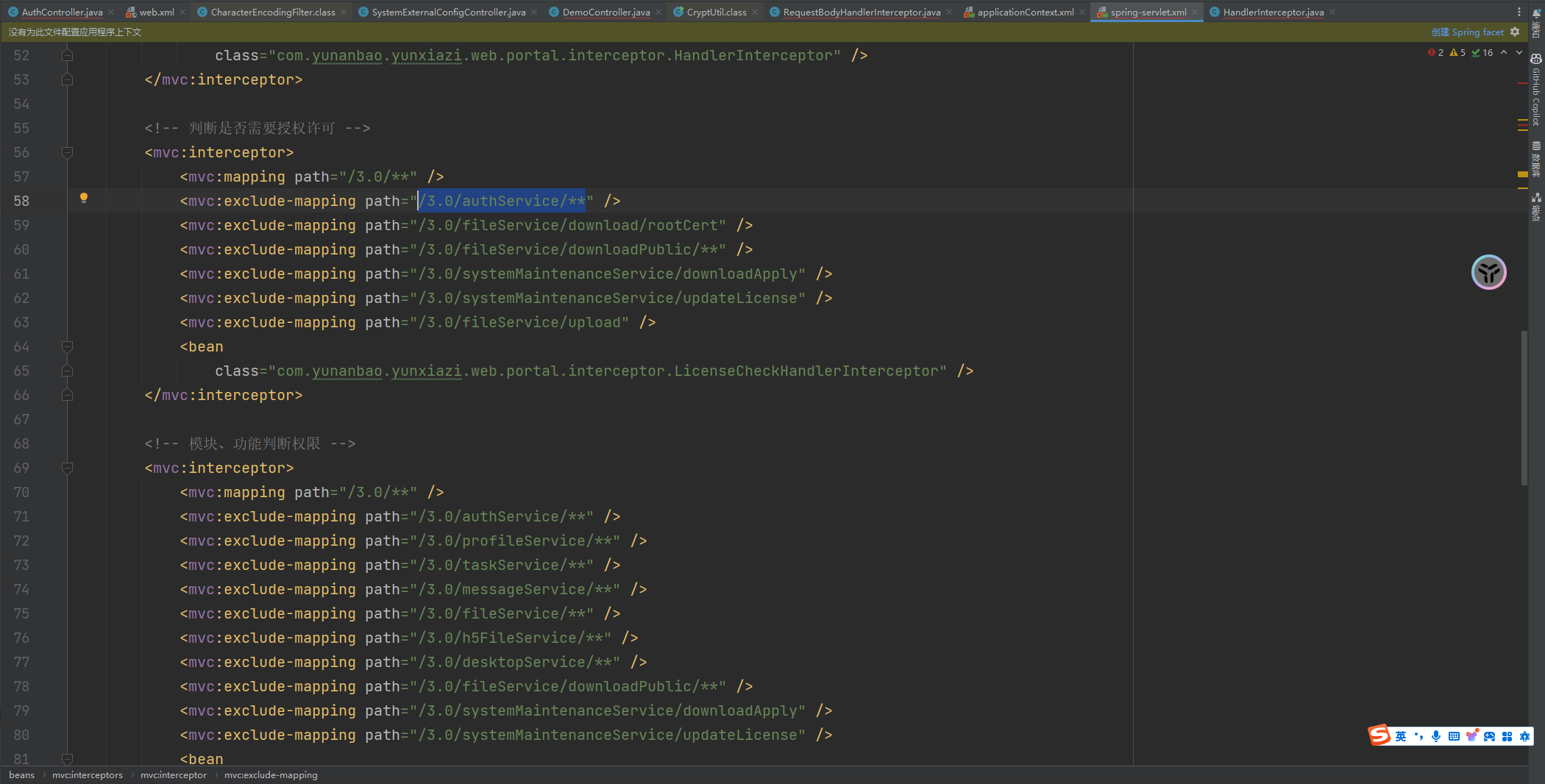Viewport: 1545px width, 784px height.
Task: Toggle the IME soft keyboard icon
Action: [1454, 736]
